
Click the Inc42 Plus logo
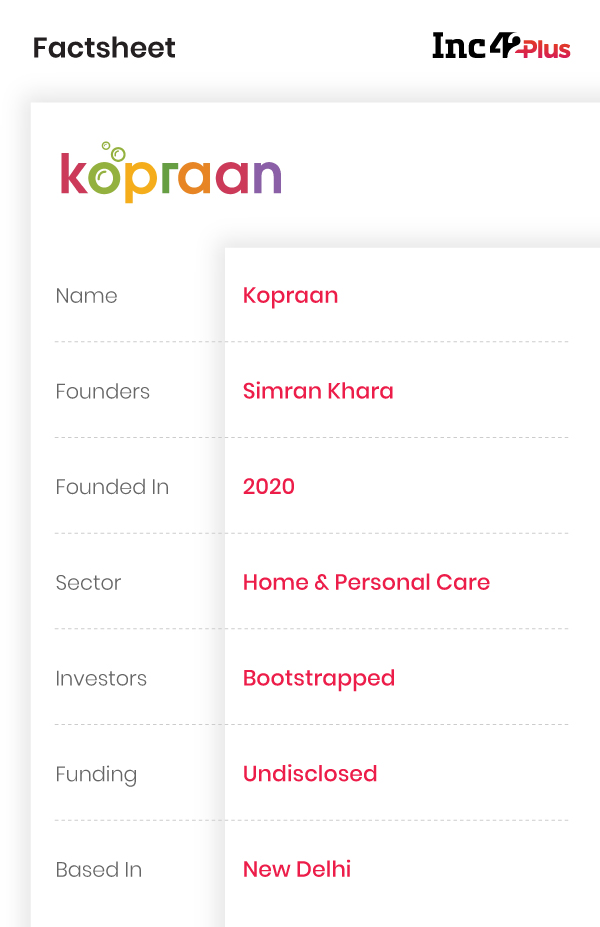point(501,46)
